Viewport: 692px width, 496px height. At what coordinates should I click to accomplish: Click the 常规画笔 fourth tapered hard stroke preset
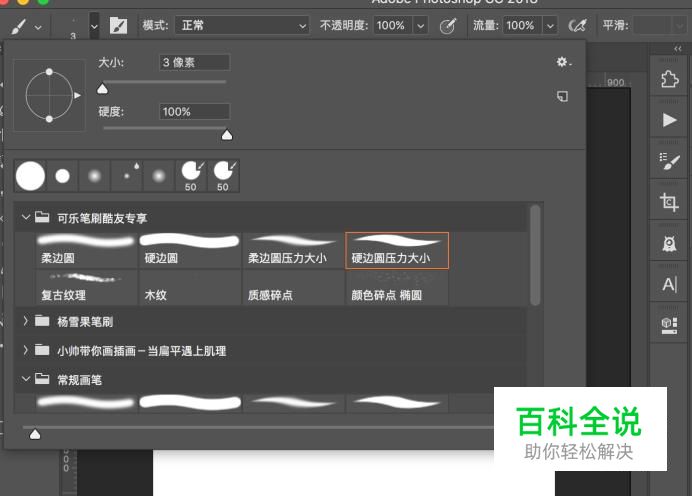coord(397,403)
